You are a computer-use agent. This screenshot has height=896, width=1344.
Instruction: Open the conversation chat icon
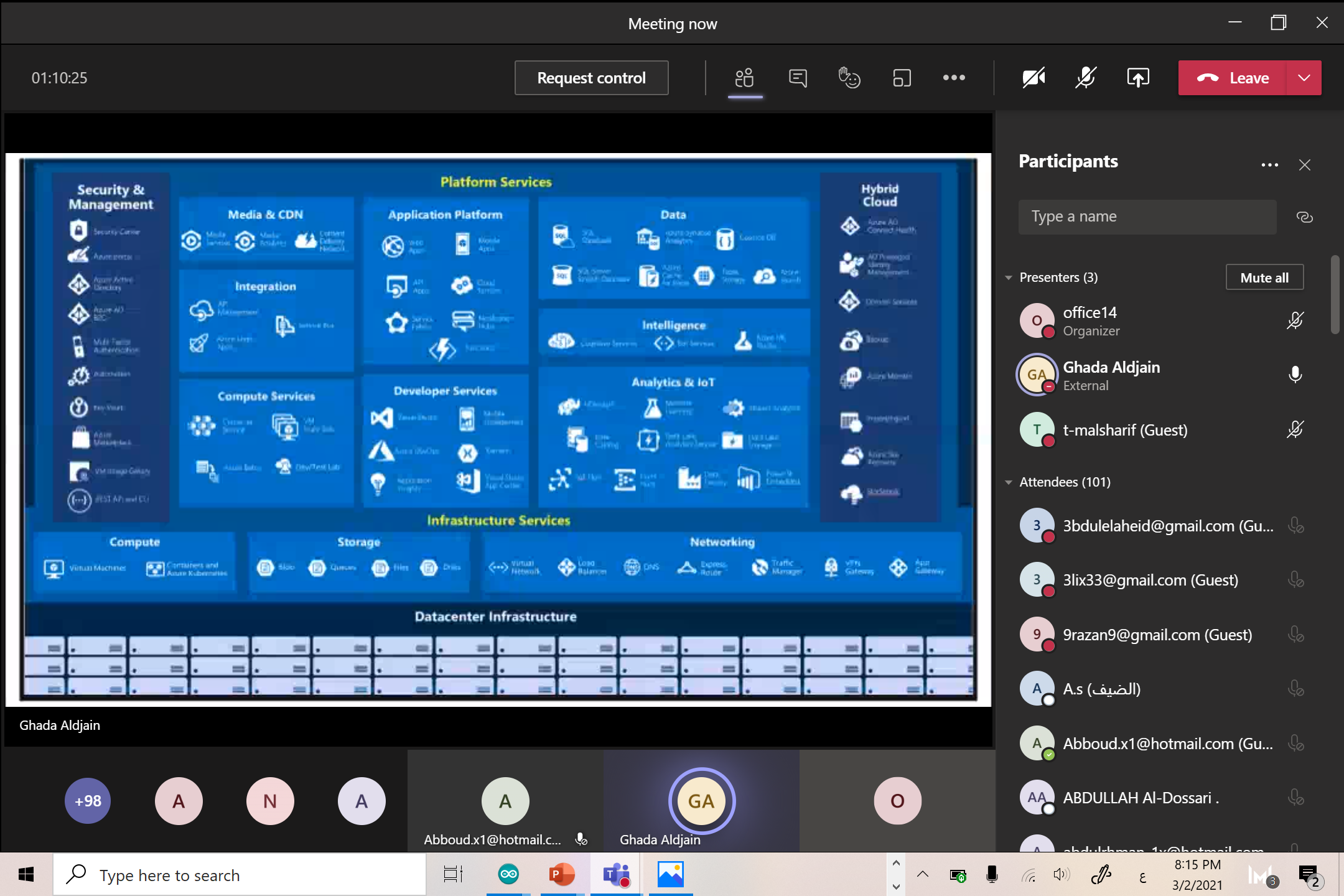click(x=798, y=78)
